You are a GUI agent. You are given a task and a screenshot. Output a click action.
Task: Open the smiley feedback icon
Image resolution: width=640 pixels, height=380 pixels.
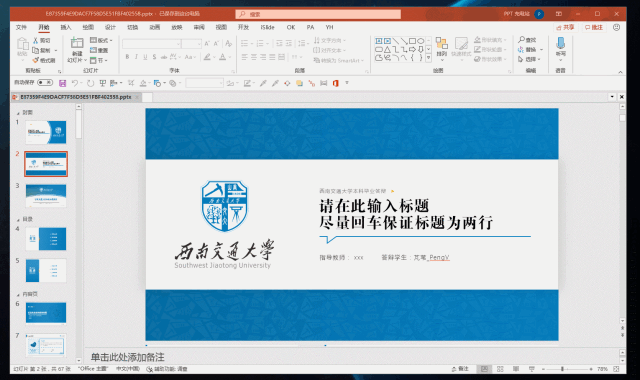click(x=616, y=27)
